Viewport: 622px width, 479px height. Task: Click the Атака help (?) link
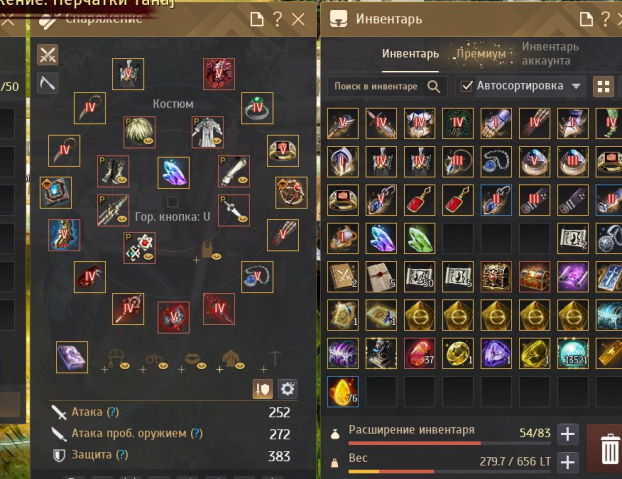coord(113,412)
